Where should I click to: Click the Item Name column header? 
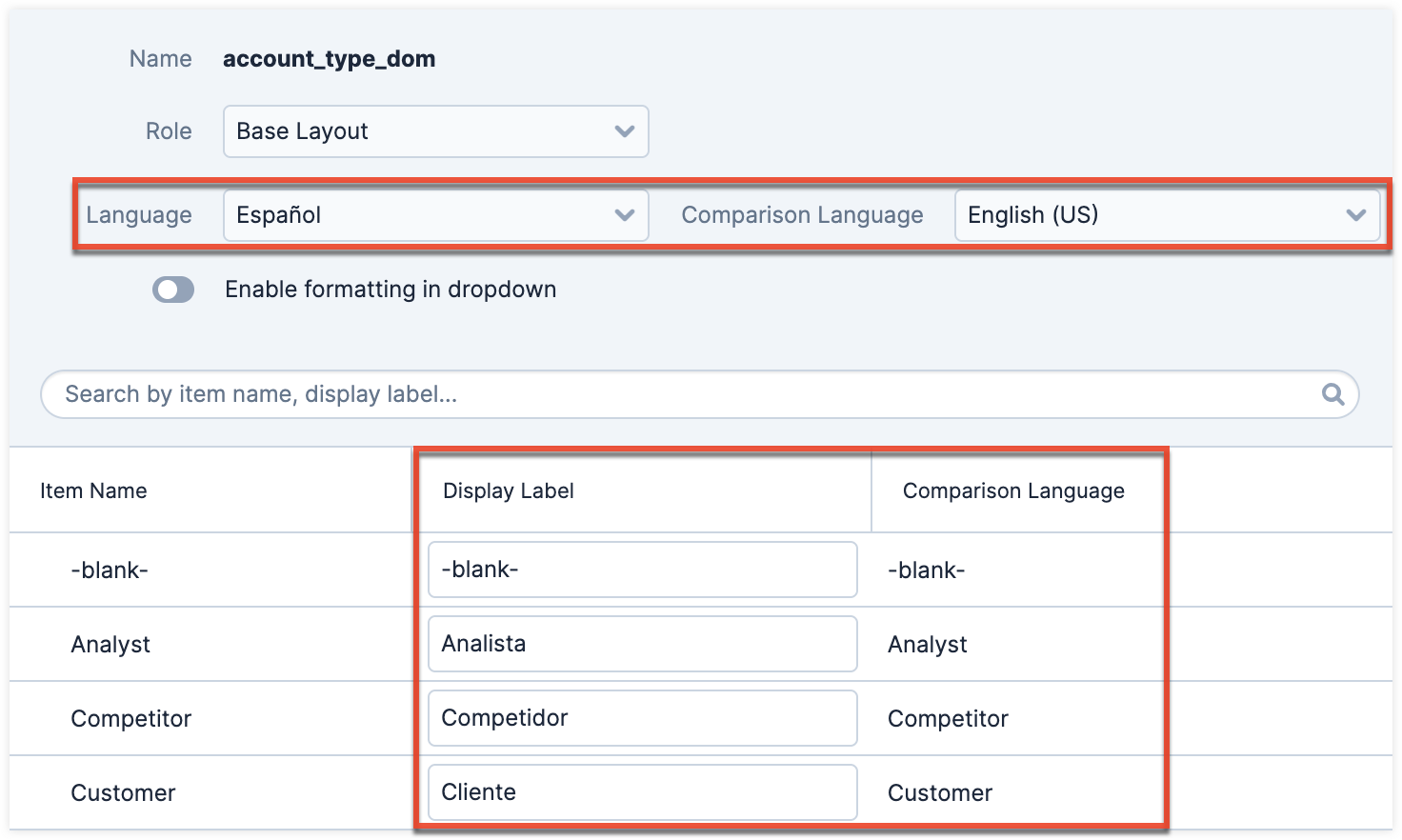point(93,491)
